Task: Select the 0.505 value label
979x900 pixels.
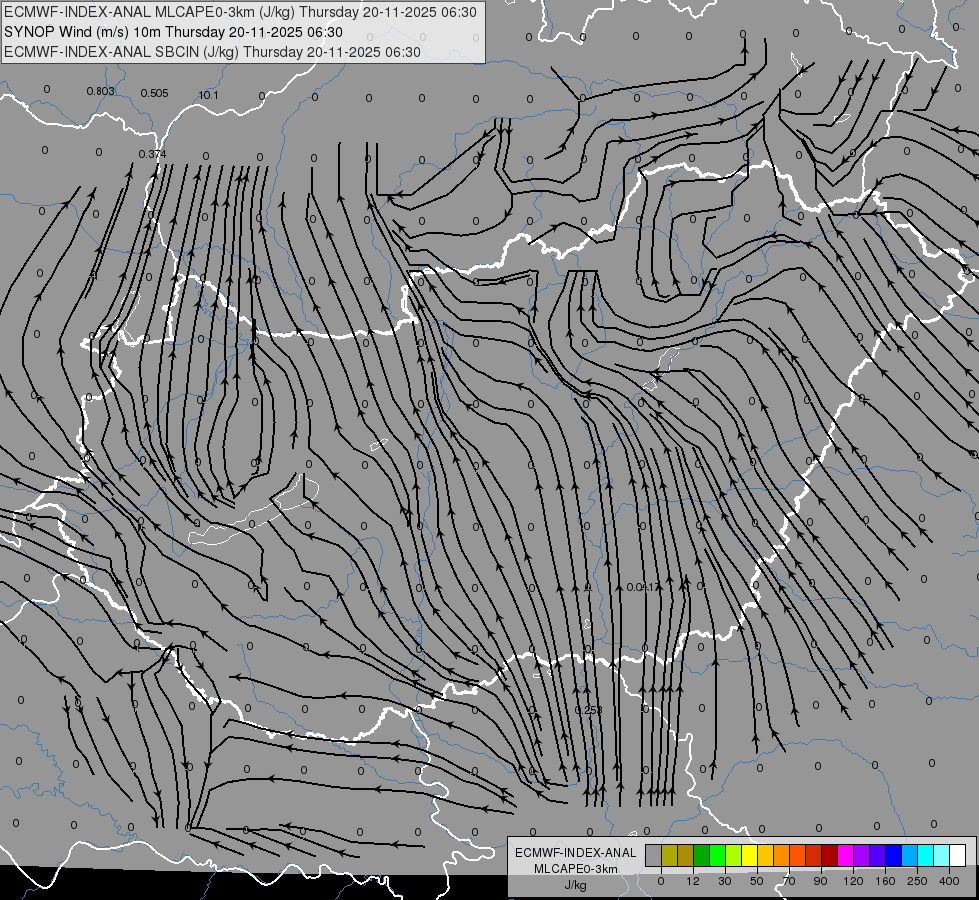Action: point(154,93)
